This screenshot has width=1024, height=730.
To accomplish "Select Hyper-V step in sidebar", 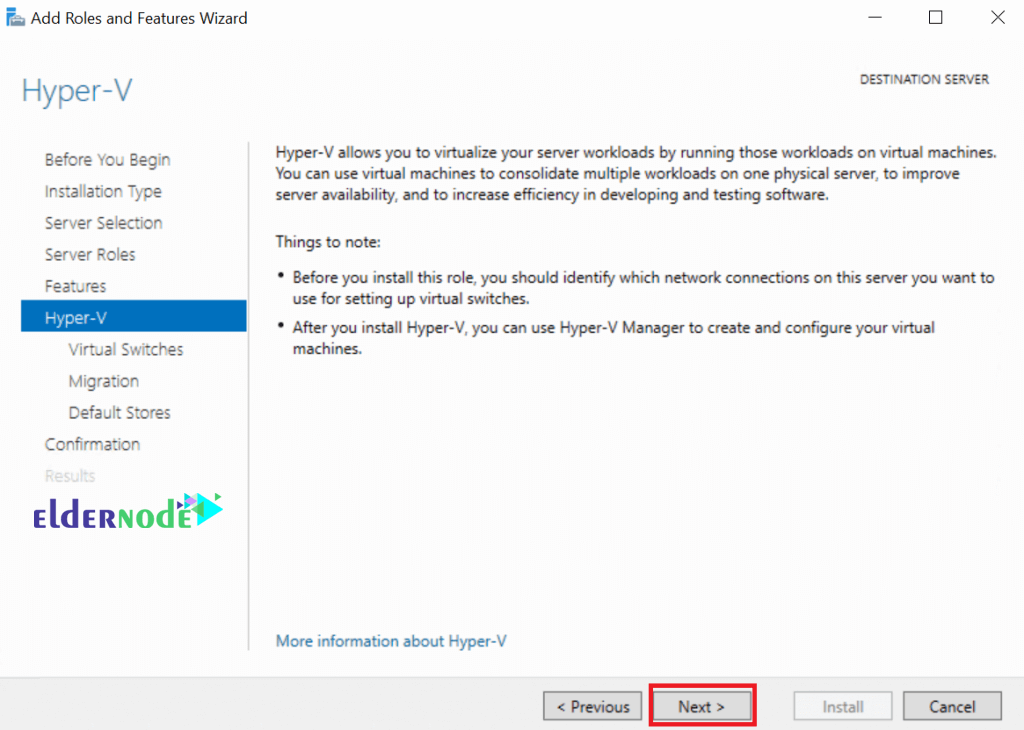I will (133, 317).
